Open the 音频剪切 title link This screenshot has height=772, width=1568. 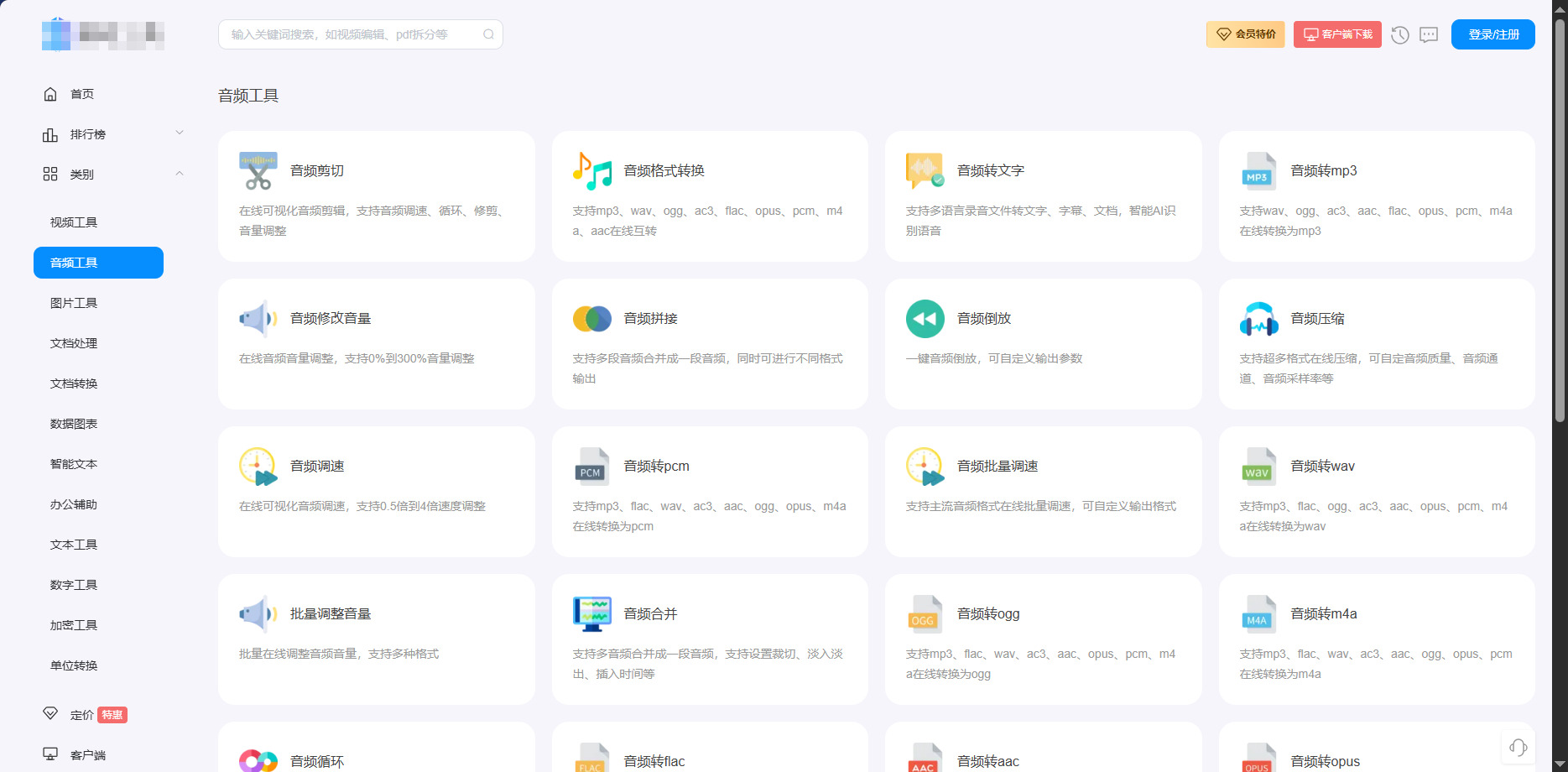[317, 171]
